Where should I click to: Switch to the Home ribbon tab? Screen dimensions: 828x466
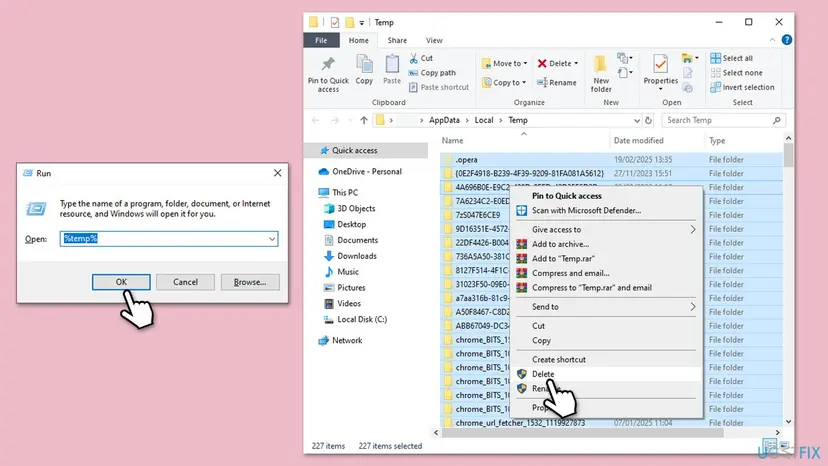point(359,40)
